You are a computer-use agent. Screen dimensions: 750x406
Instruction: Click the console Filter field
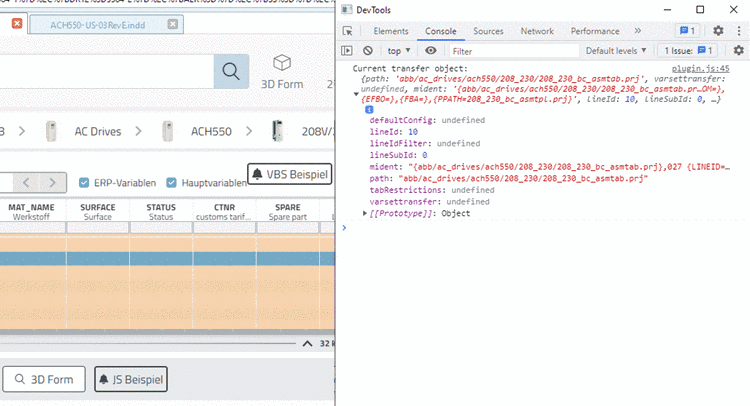pyautogui.click(x=514, y=51)
